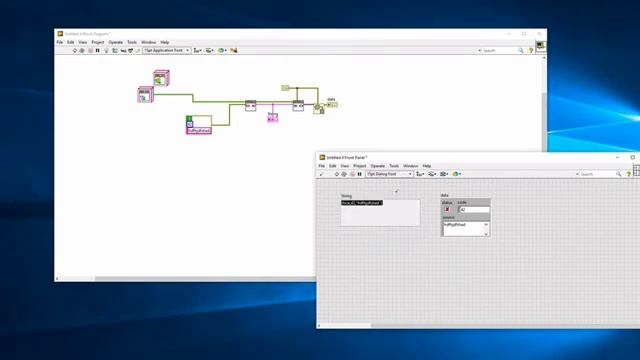Image resolution: width=640 pixels, height=360 pixels.
Task: Select the pink String control terminal
Action: [x=272, y=118]
